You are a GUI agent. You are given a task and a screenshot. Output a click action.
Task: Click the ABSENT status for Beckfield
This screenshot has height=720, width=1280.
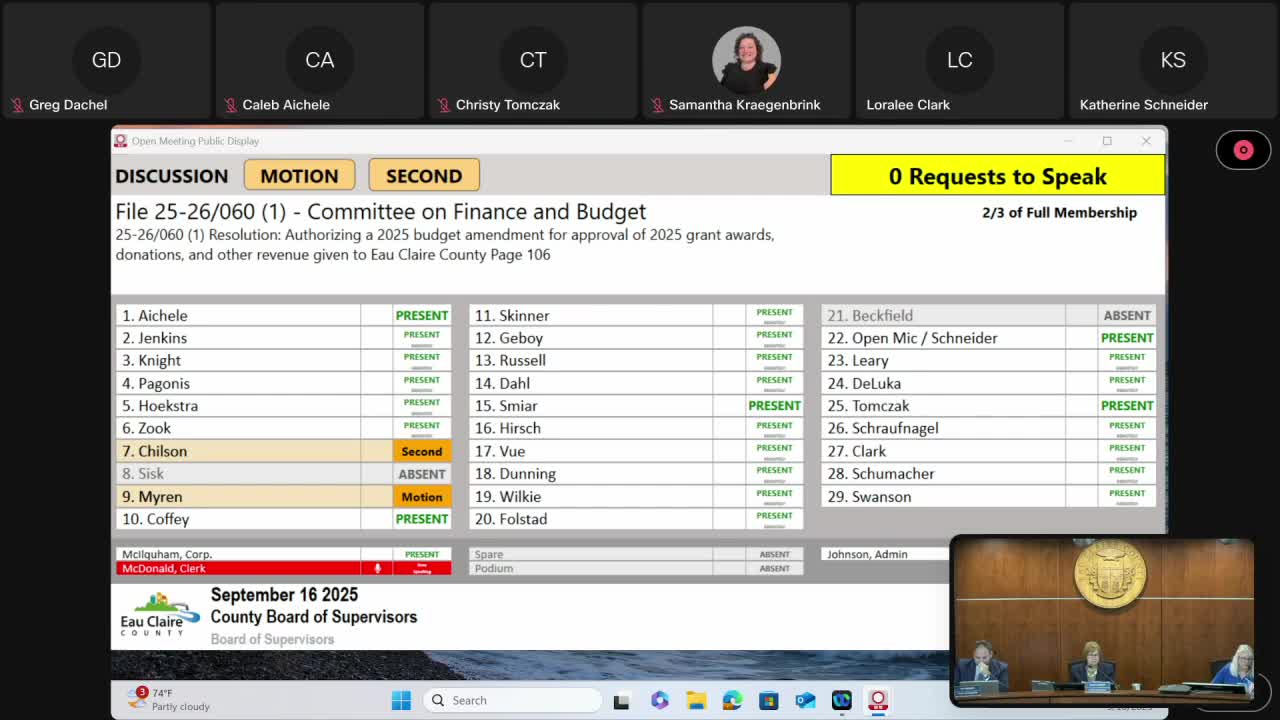(x=1127, y=315)
